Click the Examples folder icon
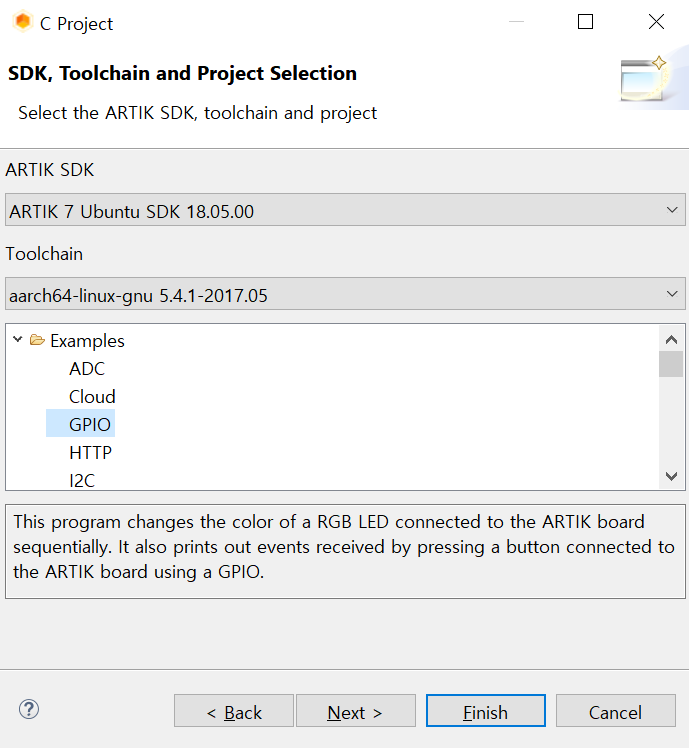The height and width of the screenshot is (748, 689). [37, 340]
